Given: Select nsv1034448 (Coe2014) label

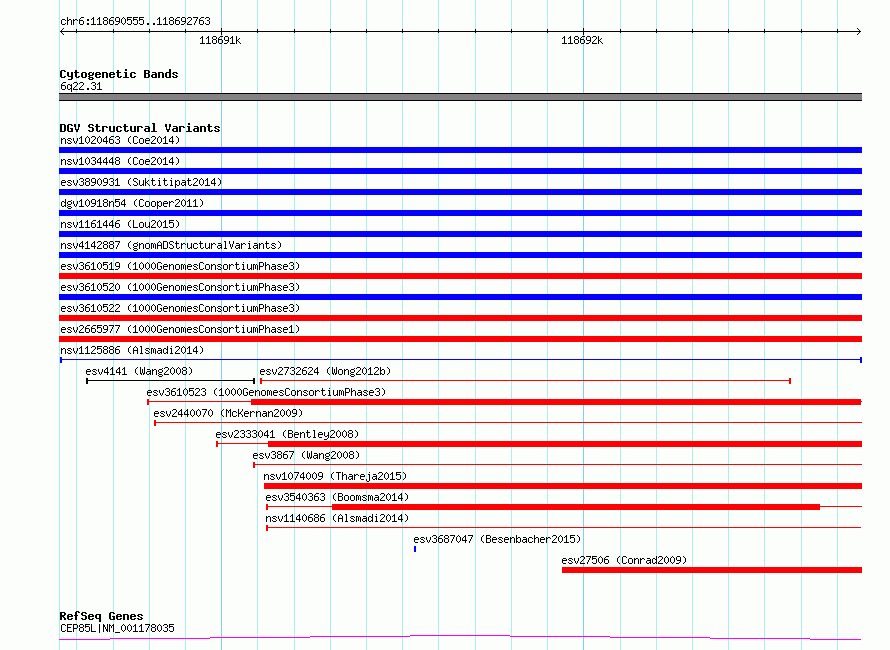Looking at the screenshot, I should (120, 161).
